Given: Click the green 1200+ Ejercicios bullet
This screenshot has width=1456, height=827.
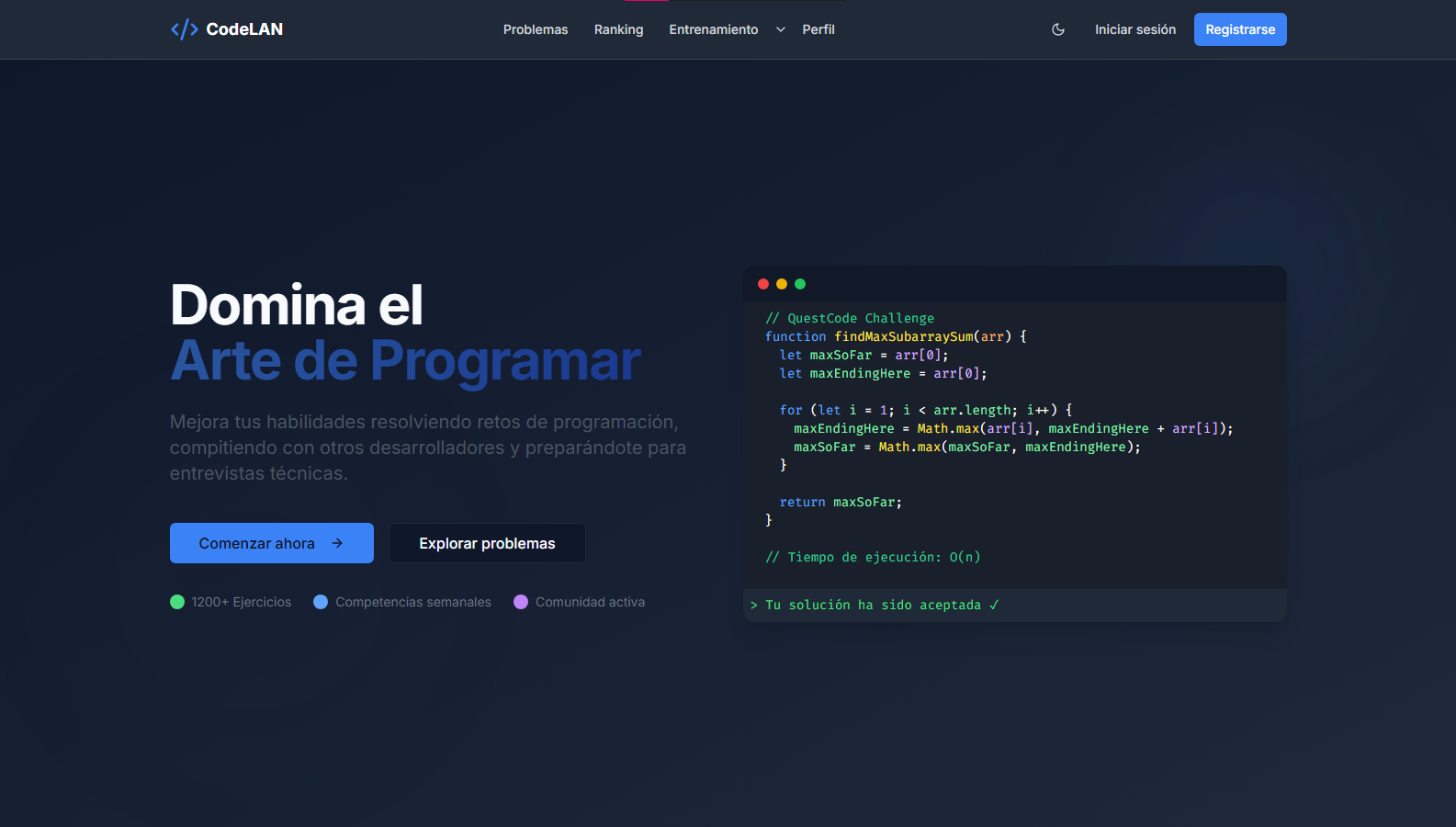Looking at the screenshot, I should pyautogui.click(x=177, y=602).
